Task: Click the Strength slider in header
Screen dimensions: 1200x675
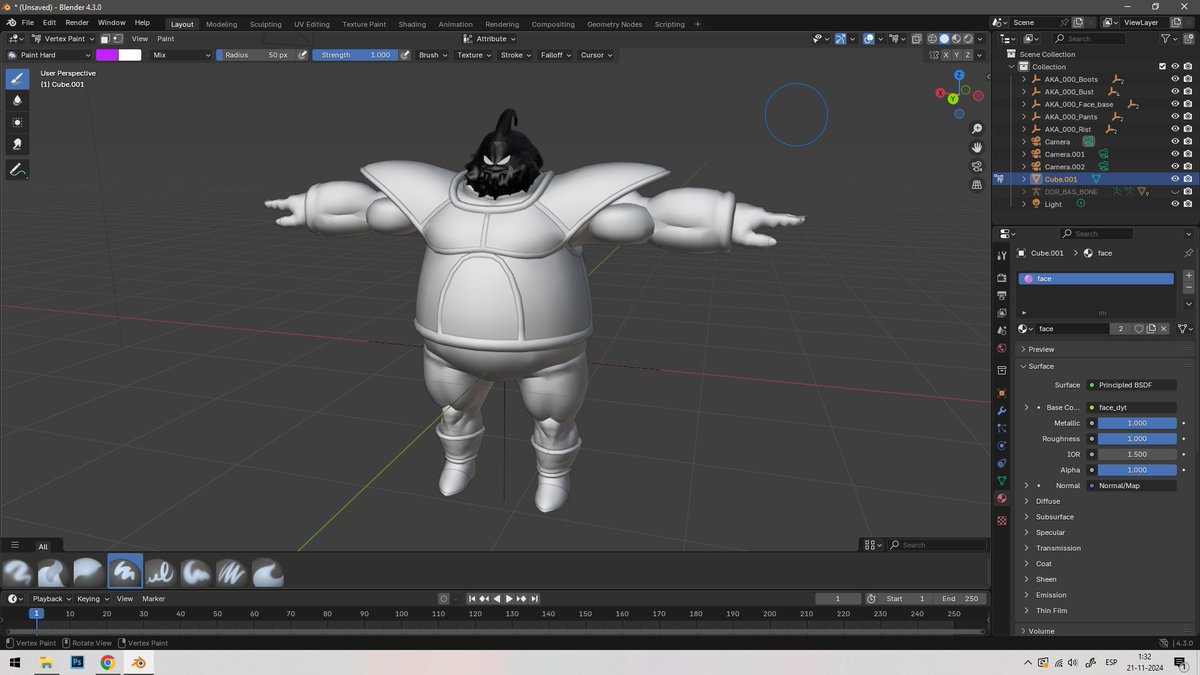Action: tap(355, 55)
